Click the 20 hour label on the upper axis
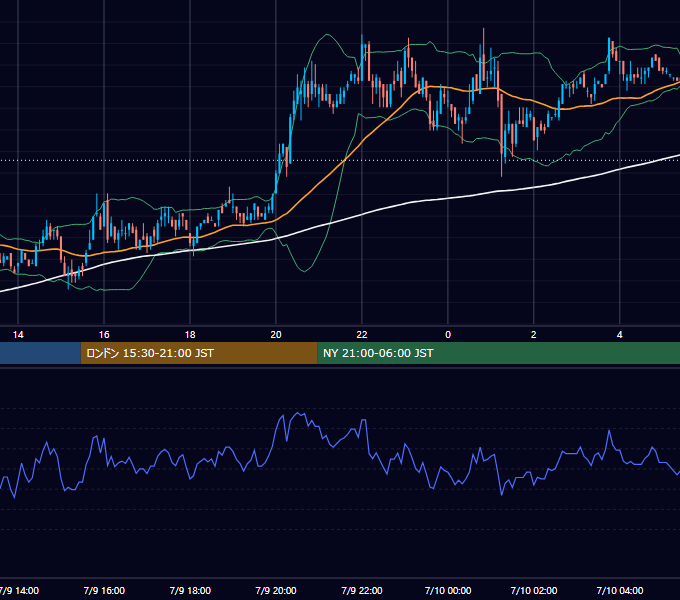Image resolution: width=680 pixels, height=600 pixels. (276, 335)
